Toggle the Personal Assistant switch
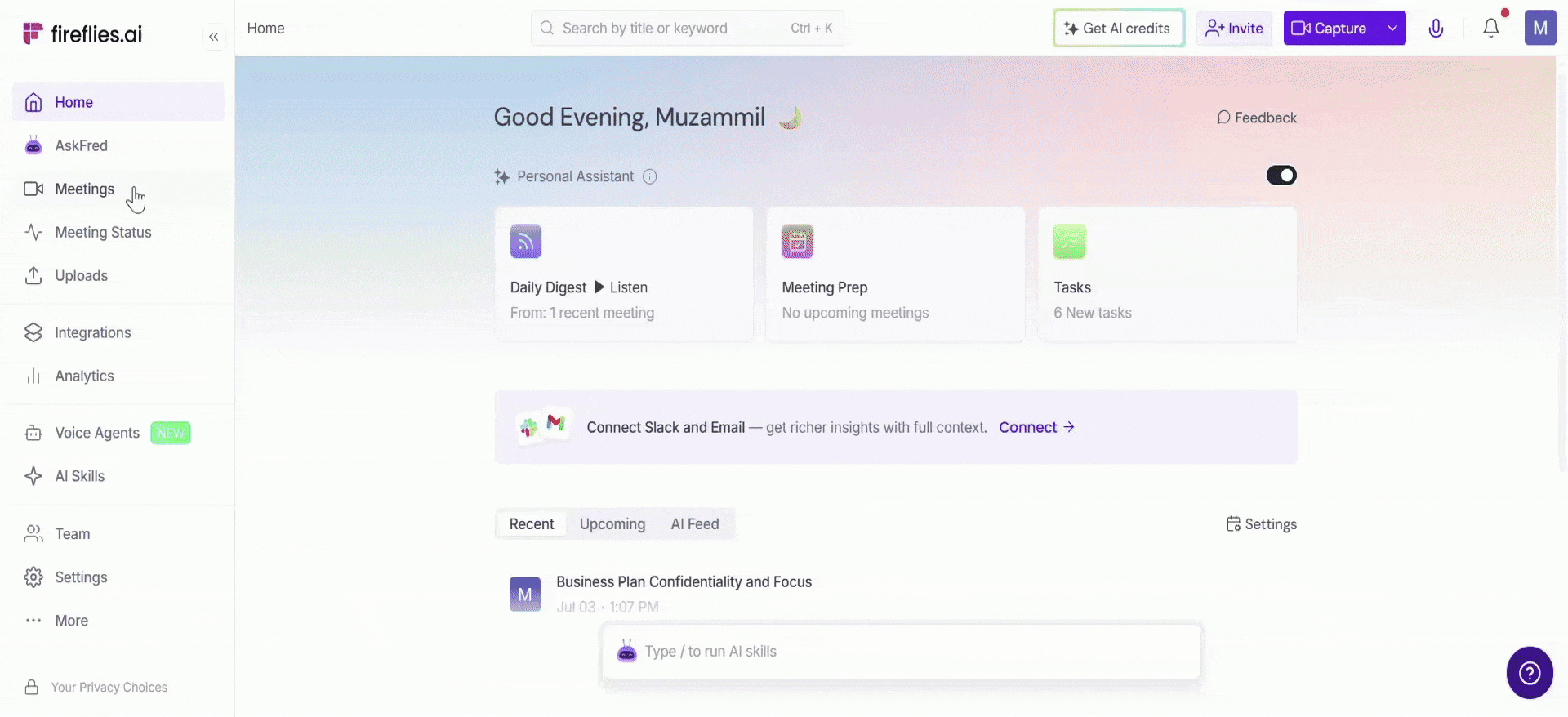The height and width of the screenshot is (717, 1568). [x=1281, y=176]
